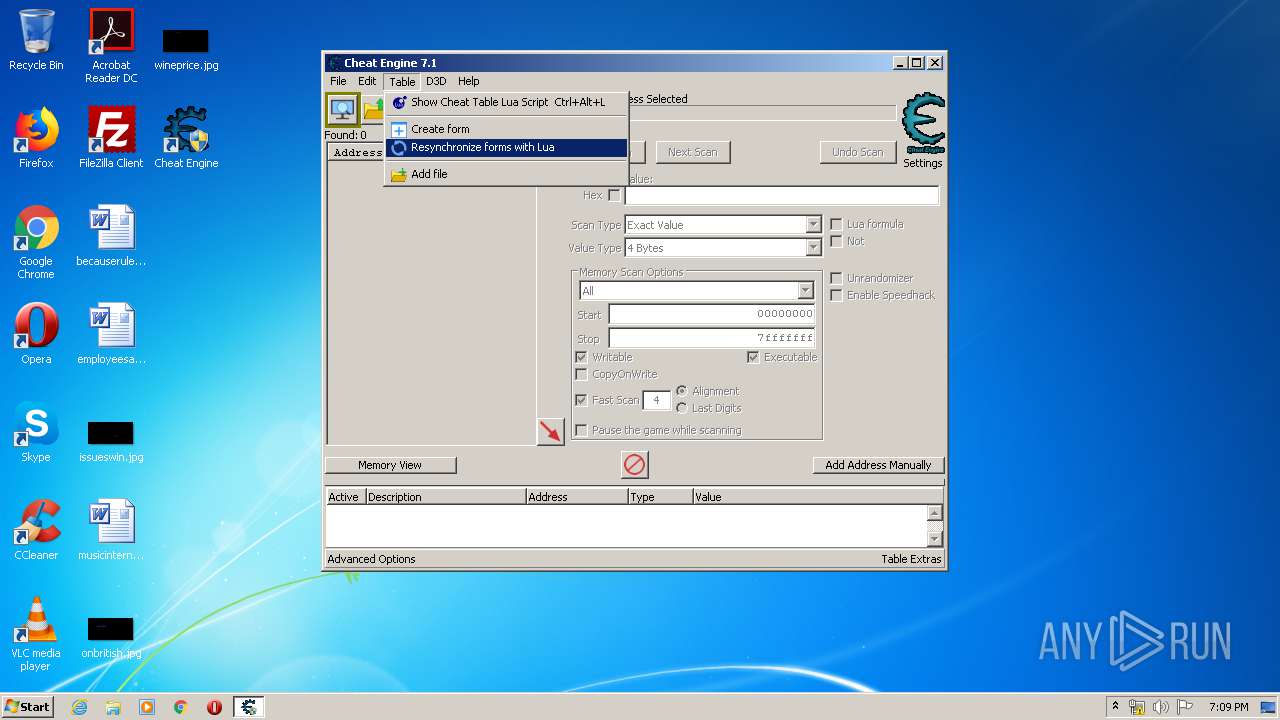1280x720 pixels.
Task: Click the red clear address list icon
Action: [x=635, y=464]
